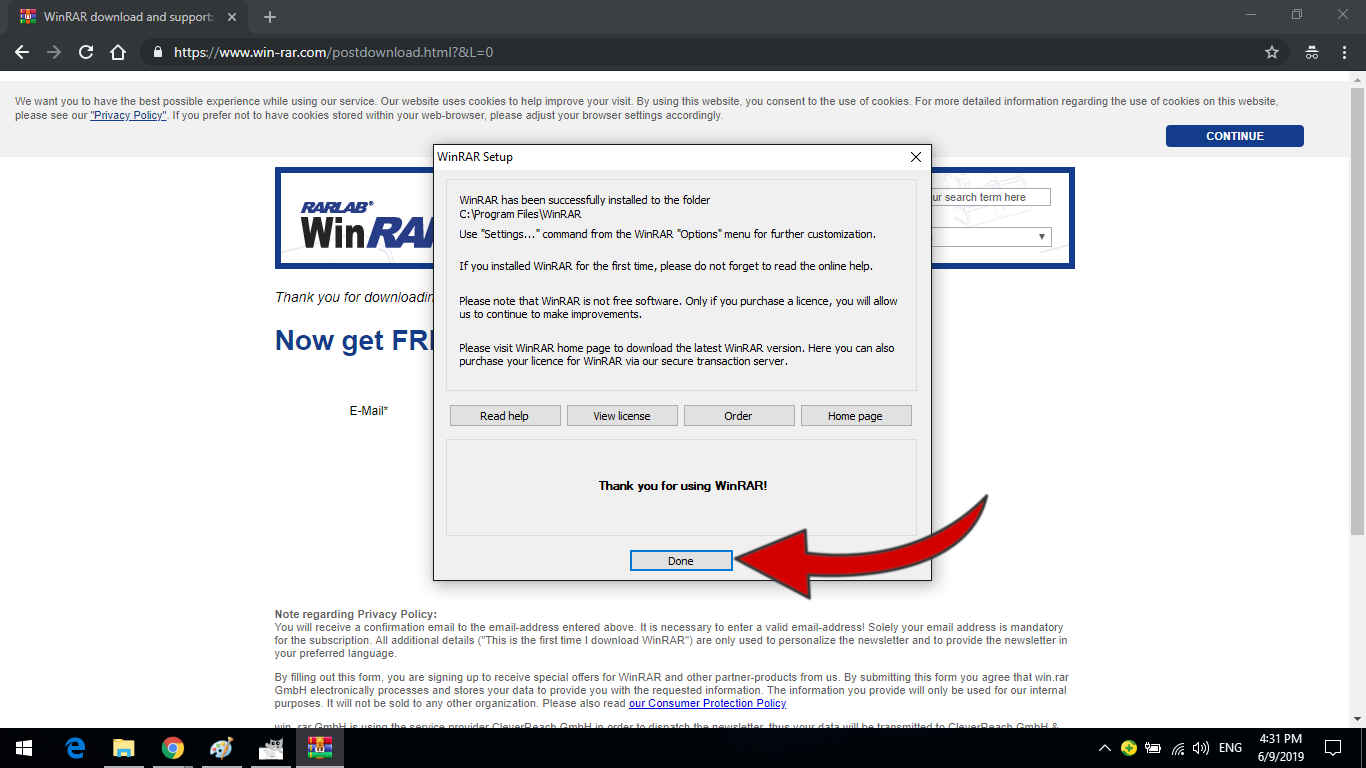1366x768 pixels.
Task: Click Done in WinRAR Setup dialog
Action: click(681, 561)
